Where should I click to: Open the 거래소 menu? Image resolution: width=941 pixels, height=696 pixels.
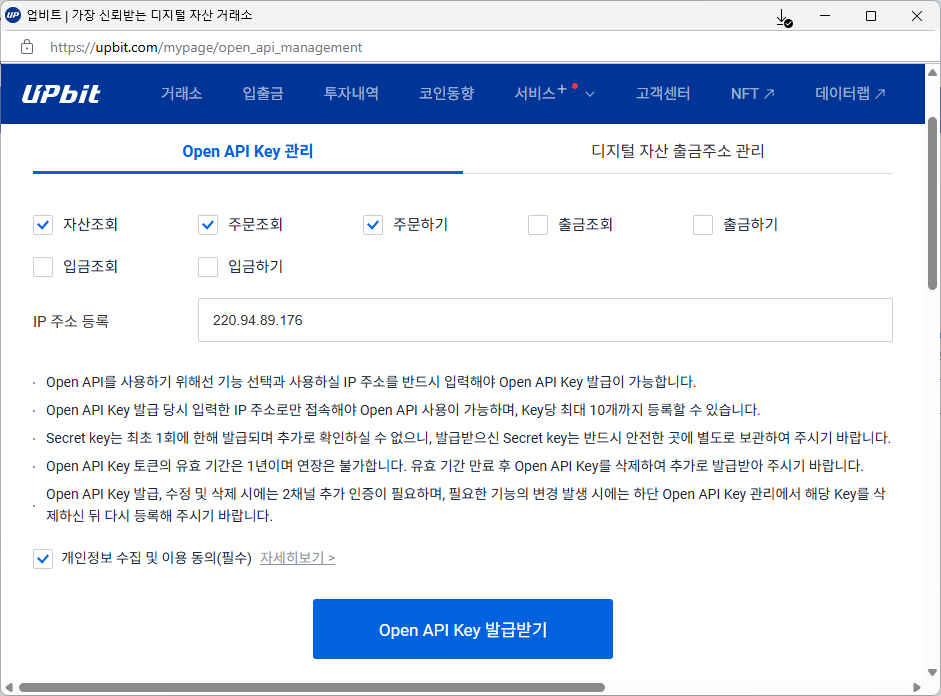coord(181,94)
